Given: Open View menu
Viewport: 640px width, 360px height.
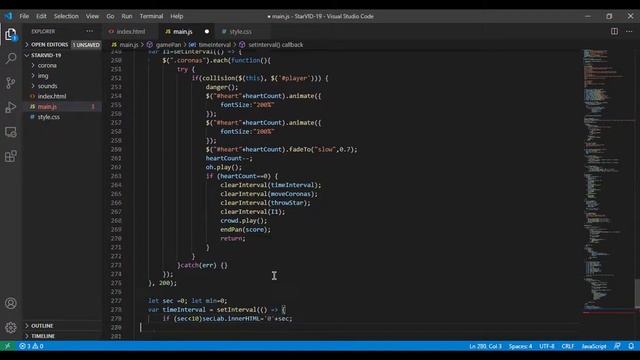Looking at the screenshot, I should pyautogui.click(x=92, y=16).
